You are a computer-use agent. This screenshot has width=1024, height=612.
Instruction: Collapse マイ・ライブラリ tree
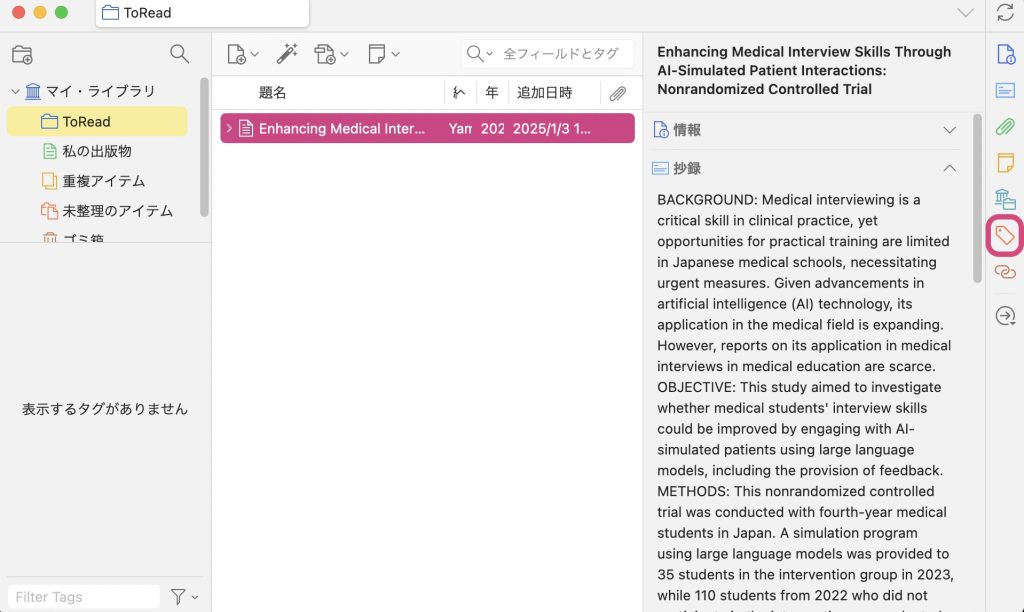click(x=15, y=92)
